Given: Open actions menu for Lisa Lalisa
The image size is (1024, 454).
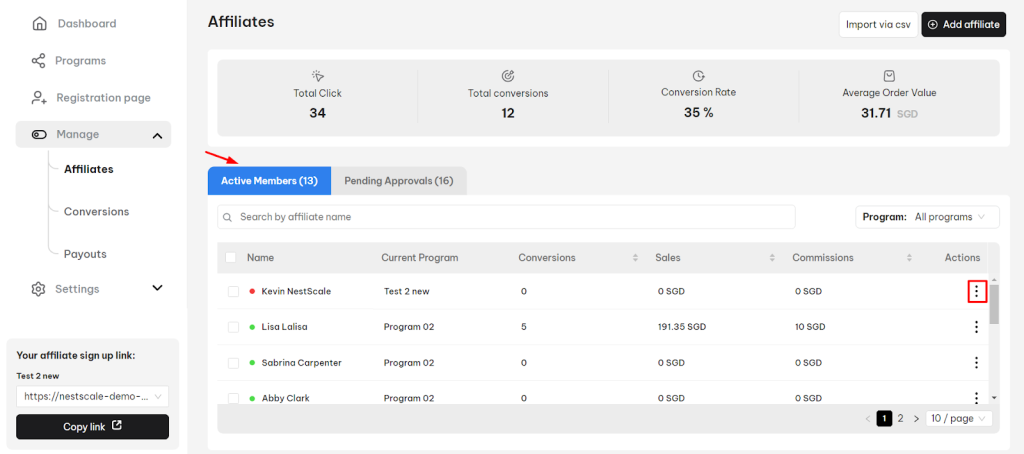Looking at the screenshot, I should point(976,327).
